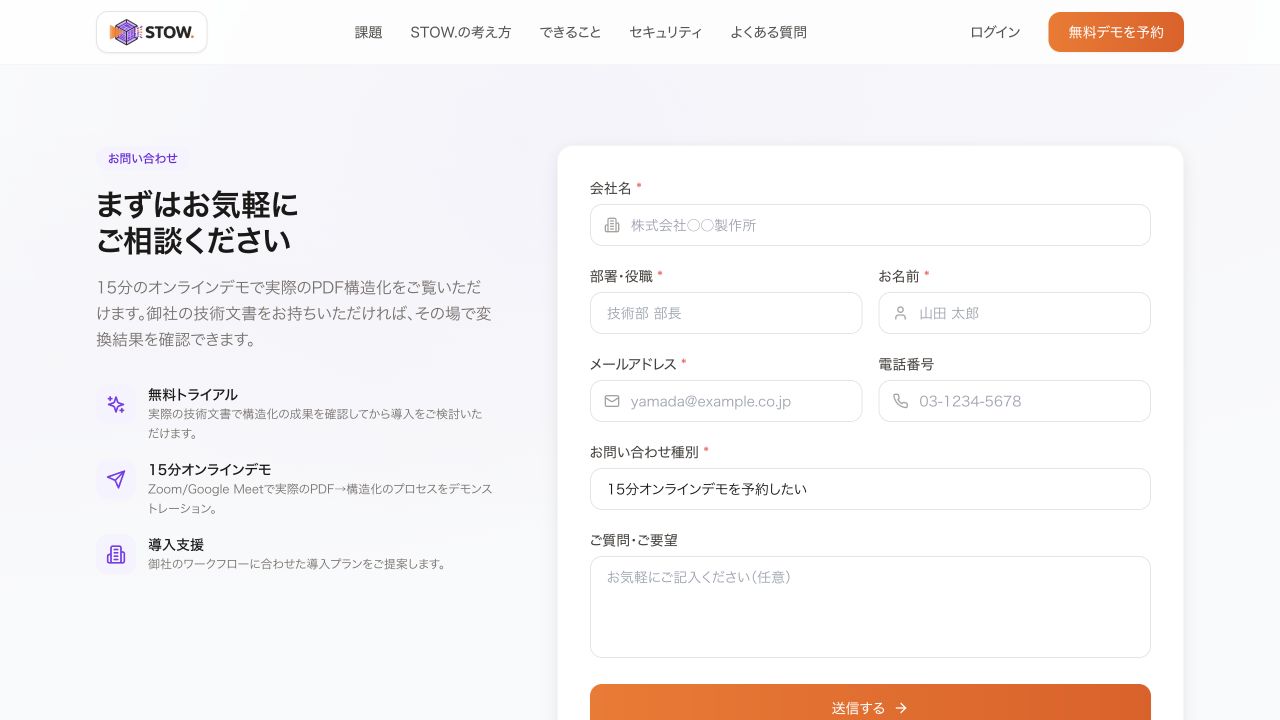Image resolution: width=1280 pixels, height=720 pixels.
Task: Click the building icon in 会社名 field
Action: point(612,225)
